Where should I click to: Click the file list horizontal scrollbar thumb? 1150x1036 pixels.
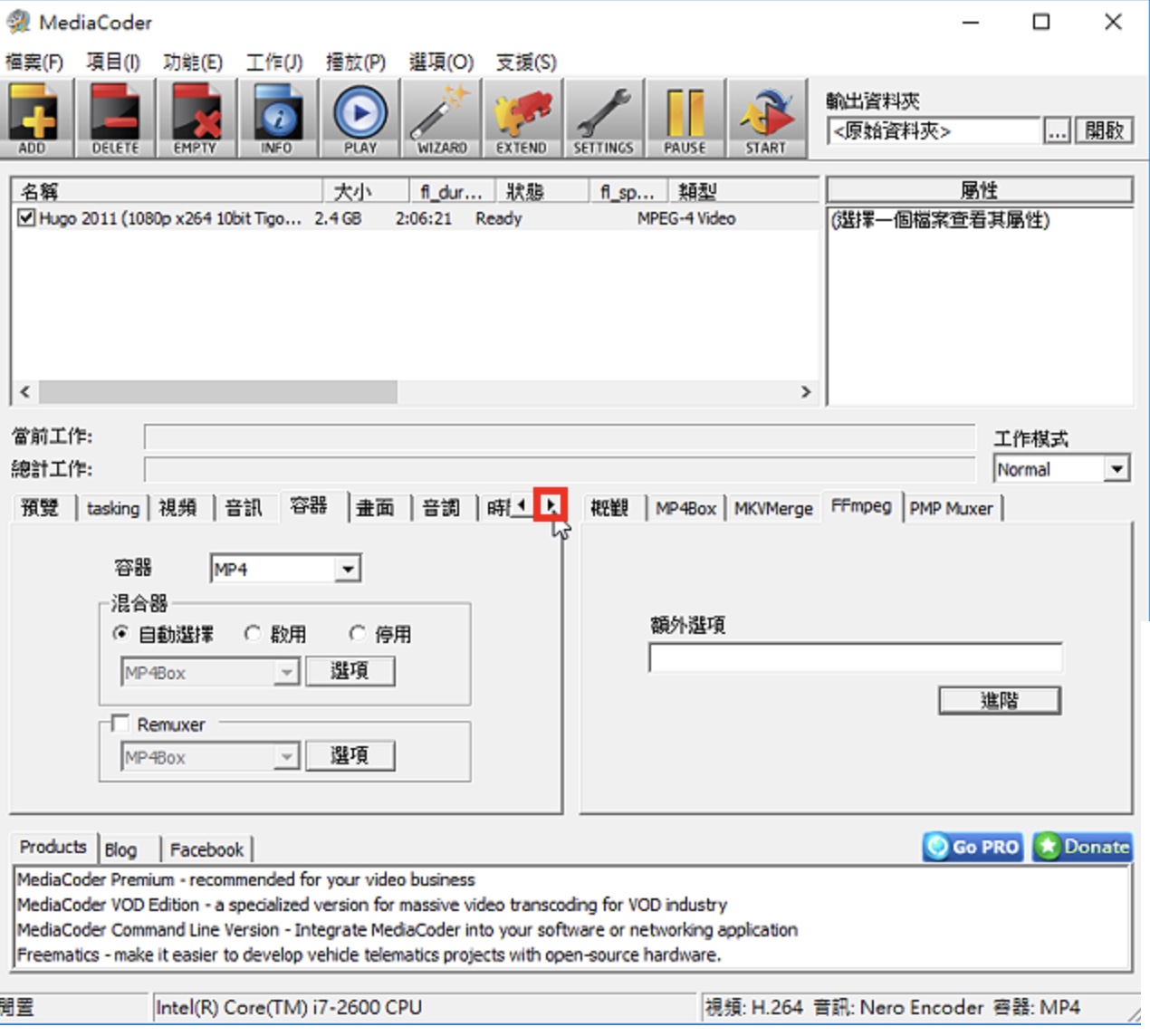point(218,391)
